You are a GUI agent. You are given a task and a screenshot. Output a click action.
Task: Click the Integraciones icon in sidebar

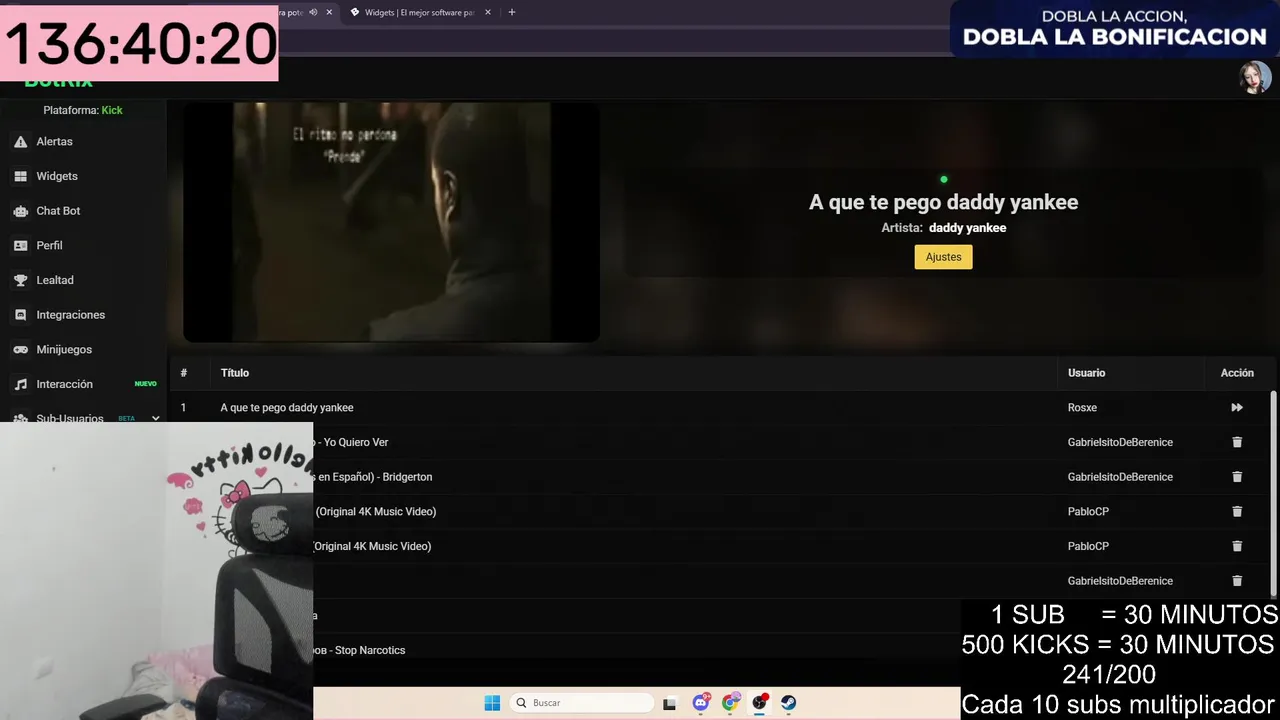(x=20, y=315)
